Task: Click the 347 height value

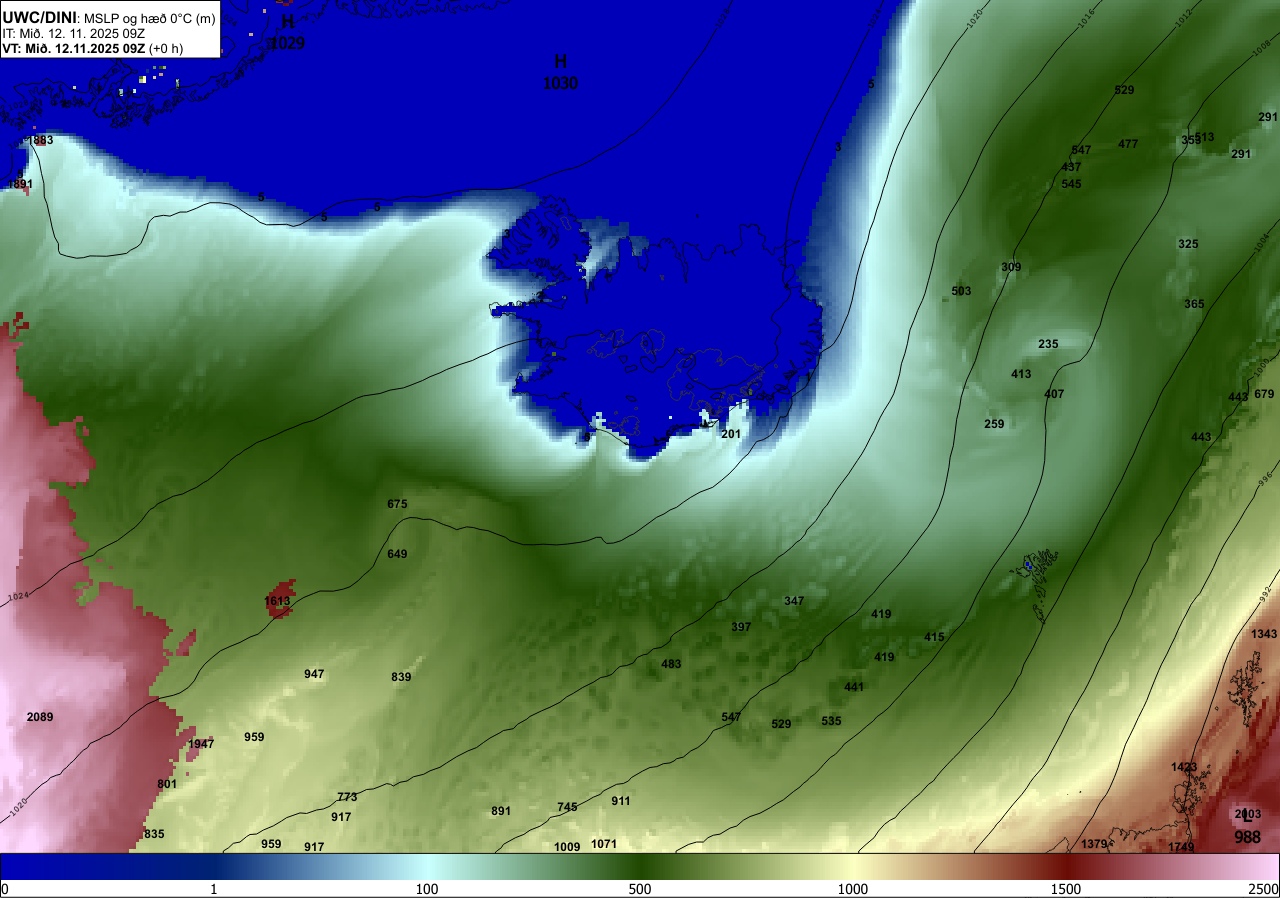Action: point(794,601)
